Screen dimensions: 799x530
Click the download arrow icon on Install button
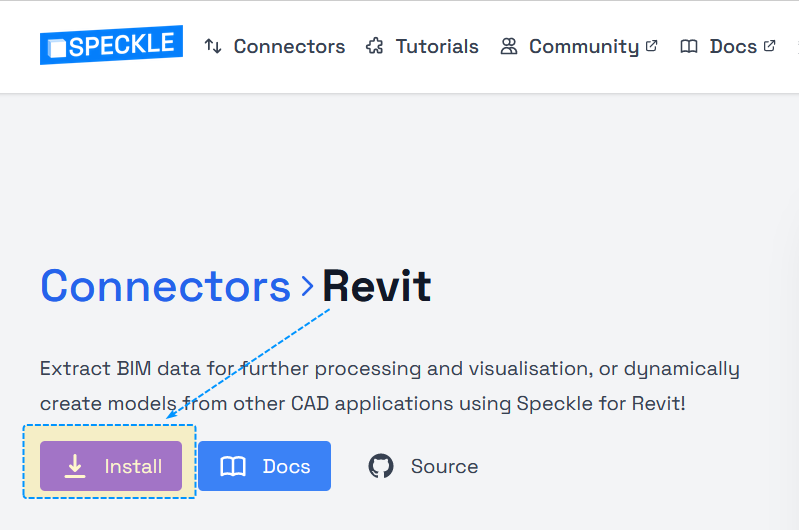click(75, 466)
